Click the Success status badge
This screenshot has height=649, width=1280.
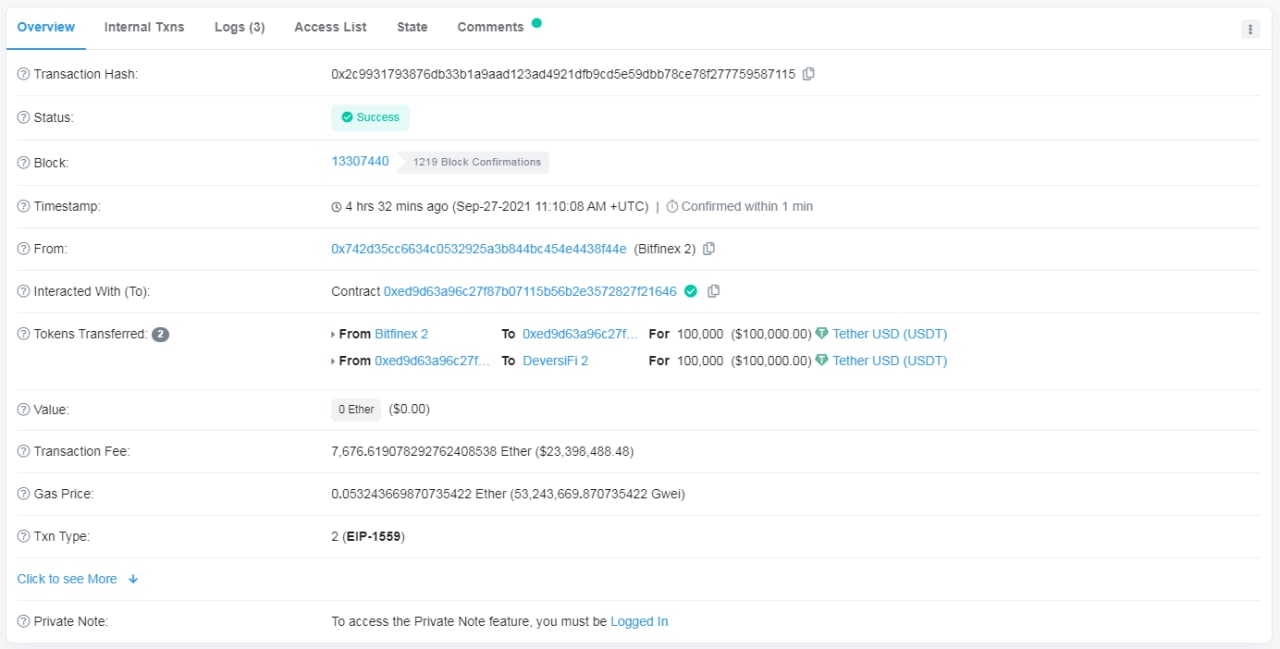(x=370, y=117)
